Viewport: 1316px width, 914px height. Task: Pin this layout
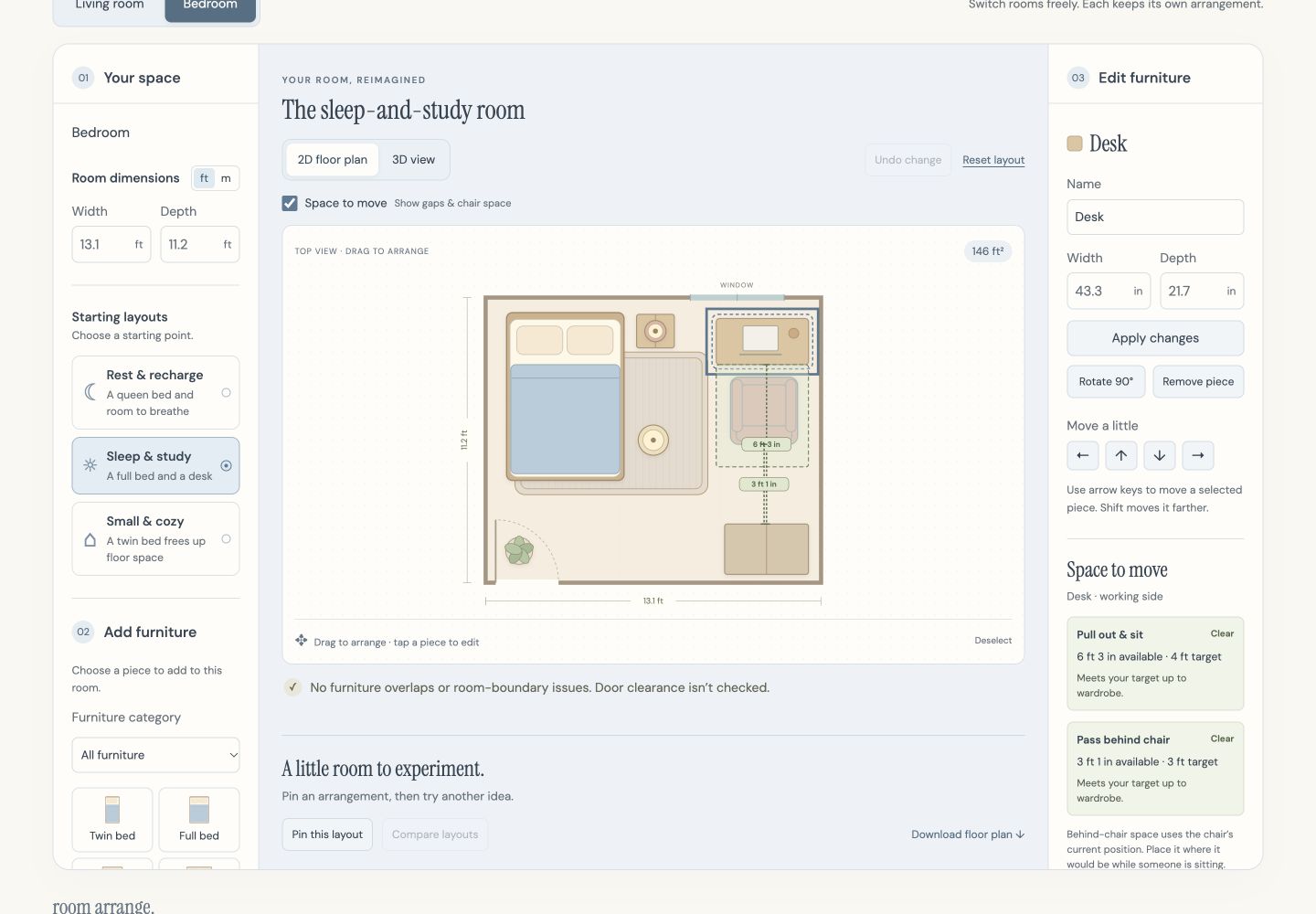pyautogui.click(x=327, y=834)
